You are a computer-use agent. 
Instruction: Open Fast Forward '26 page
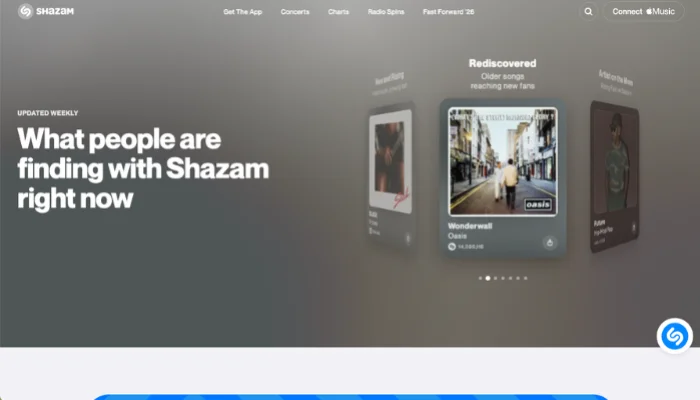tap(448, 12)
